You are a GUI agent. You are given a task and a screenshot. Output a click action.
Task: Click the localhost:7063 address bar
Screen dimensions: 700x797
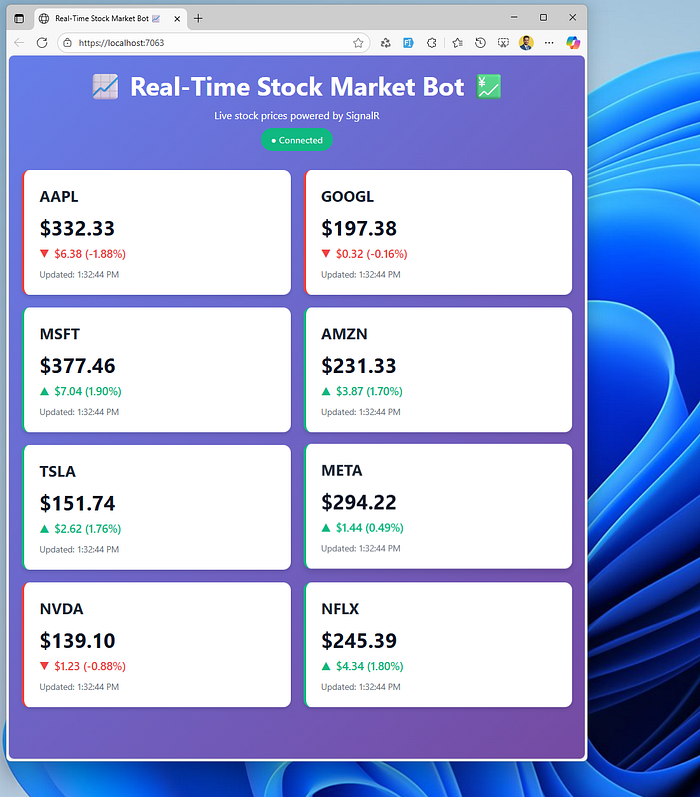200,43
